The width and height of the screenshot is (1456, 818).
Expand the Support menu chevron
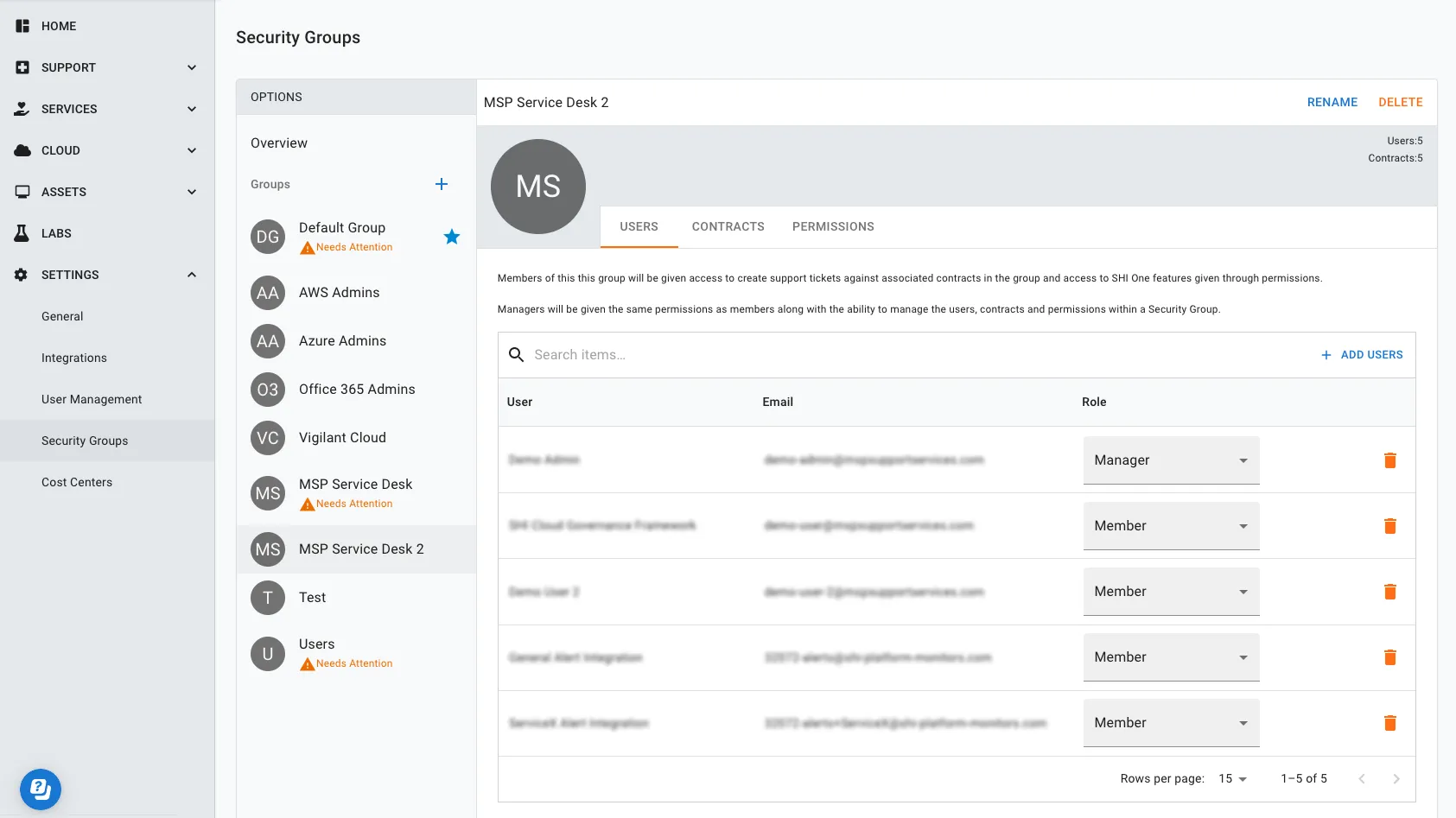point(192,67)
